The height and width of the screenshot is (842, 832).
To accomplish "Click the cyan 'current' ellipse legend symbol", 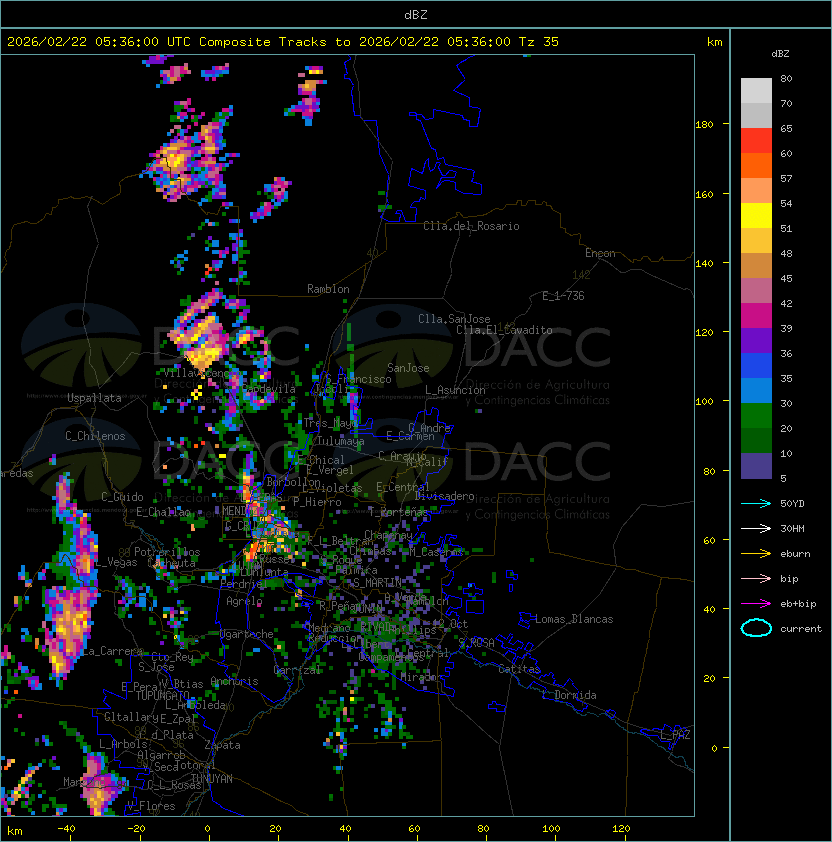I will pyautogui.click(x=756, y=628).
